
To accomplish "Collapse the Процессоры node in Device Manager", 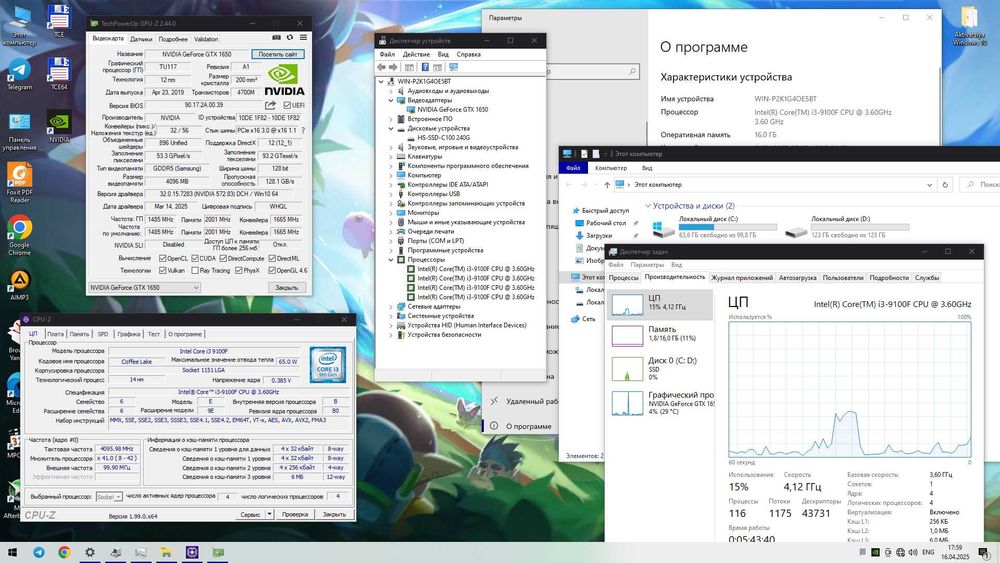I will [391, 260].
